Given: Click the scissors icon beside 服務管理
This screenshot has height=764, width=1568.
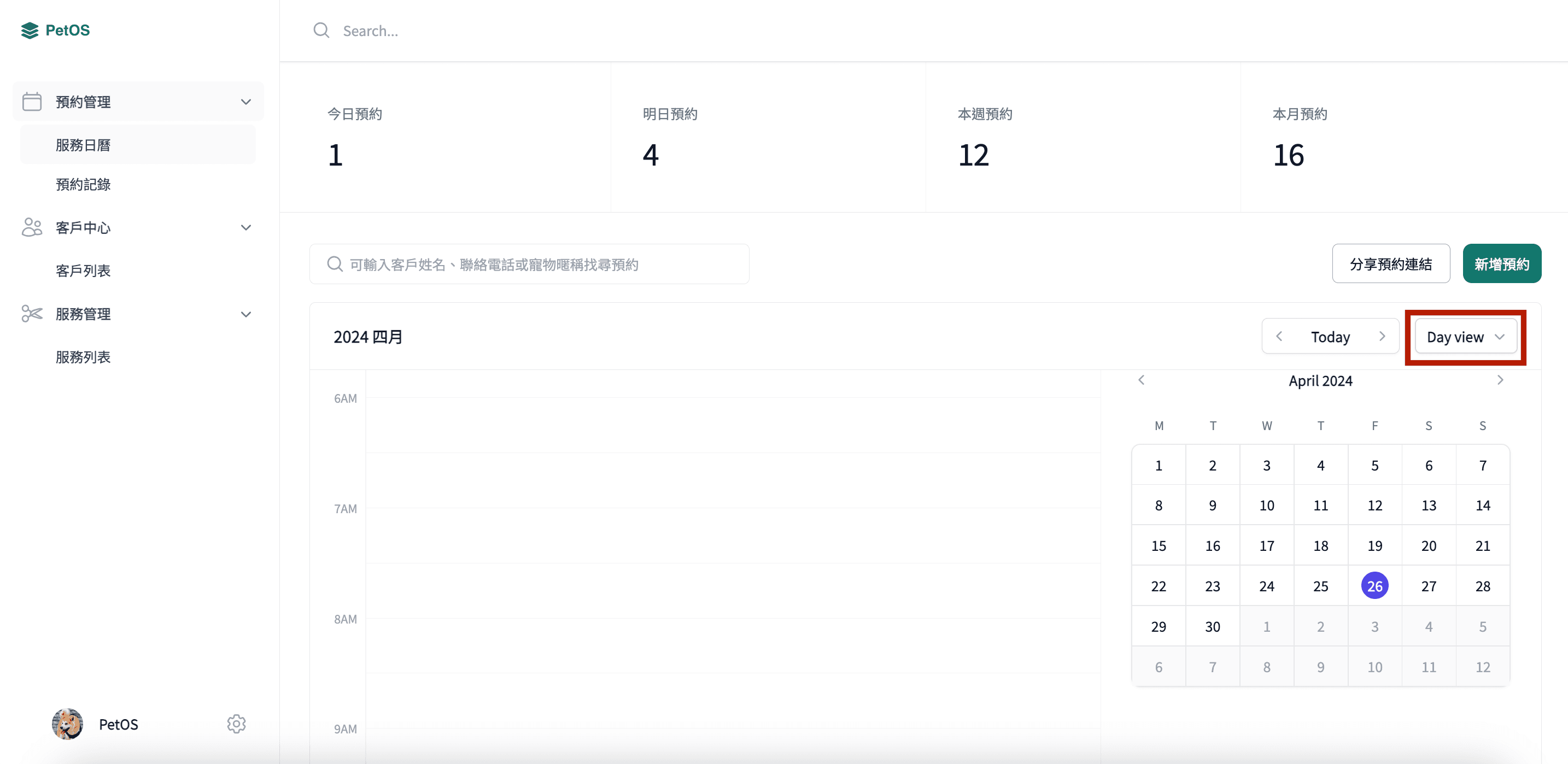Looking at the screenshot, I should (32, 314).
